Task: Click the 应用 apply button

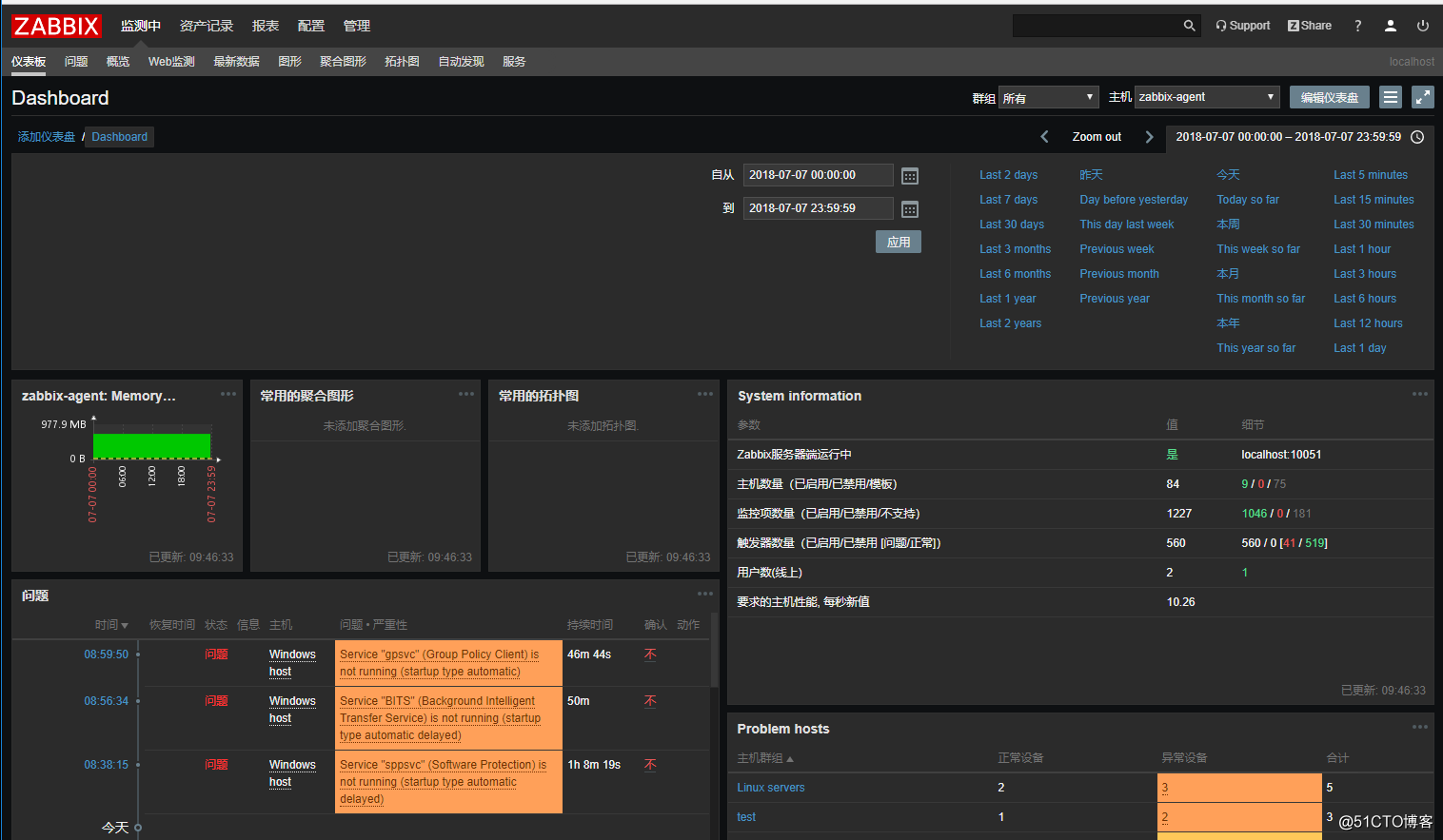Action: coord(899,242)
